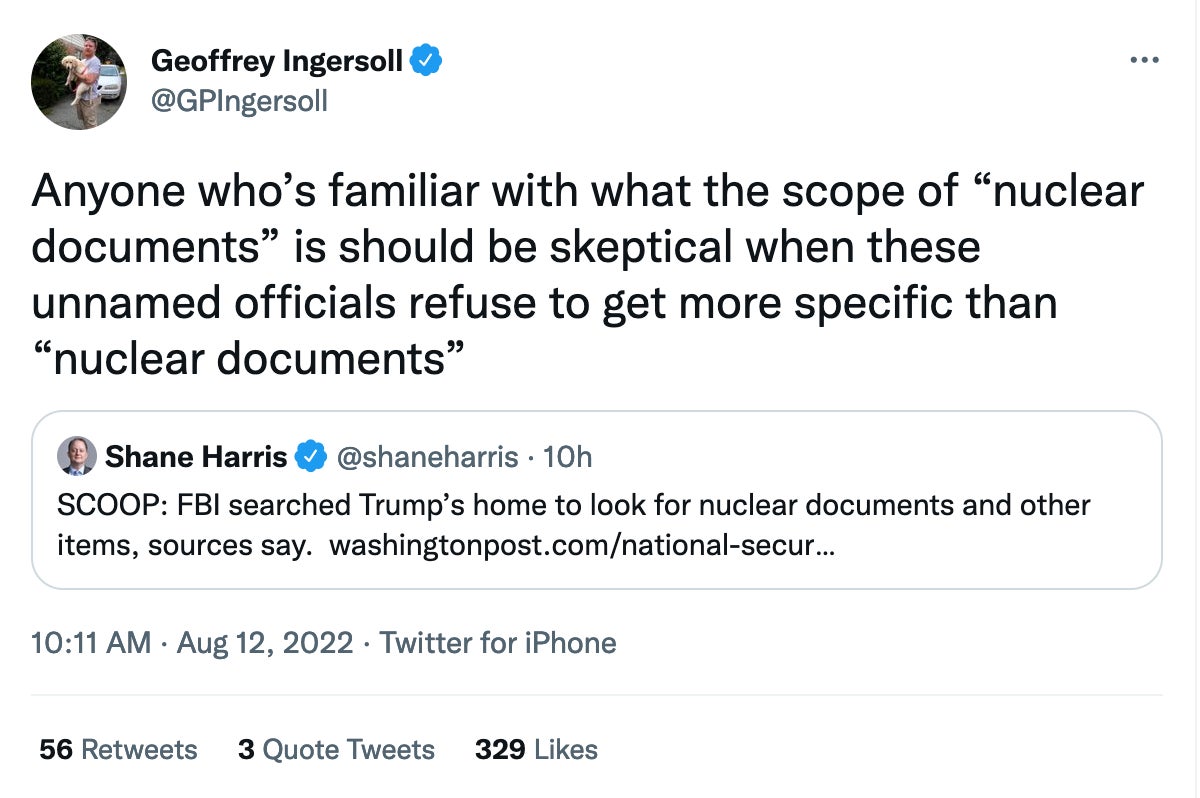Click the Aug 12, 2022 date

(265, 642)
